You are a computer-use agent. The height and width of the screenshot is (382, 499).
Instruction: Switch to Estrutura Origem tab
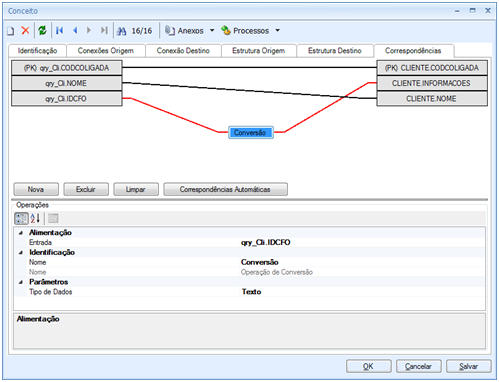pos(258,51)
